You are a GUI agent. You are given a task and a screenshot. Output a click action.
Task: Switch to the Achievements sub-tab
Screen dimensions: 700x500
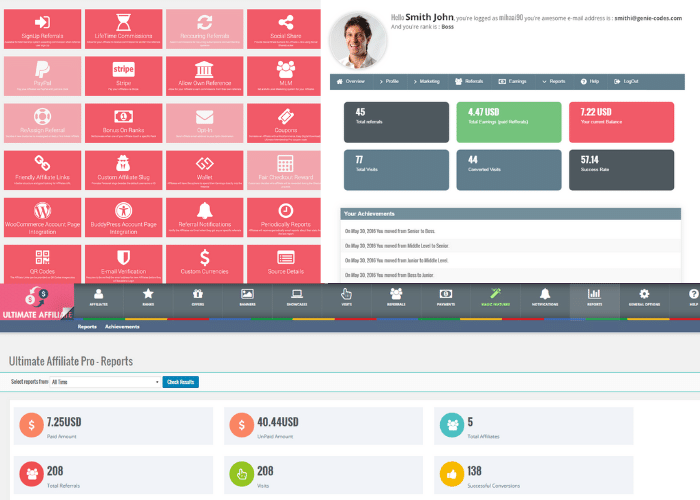[122, 327]
